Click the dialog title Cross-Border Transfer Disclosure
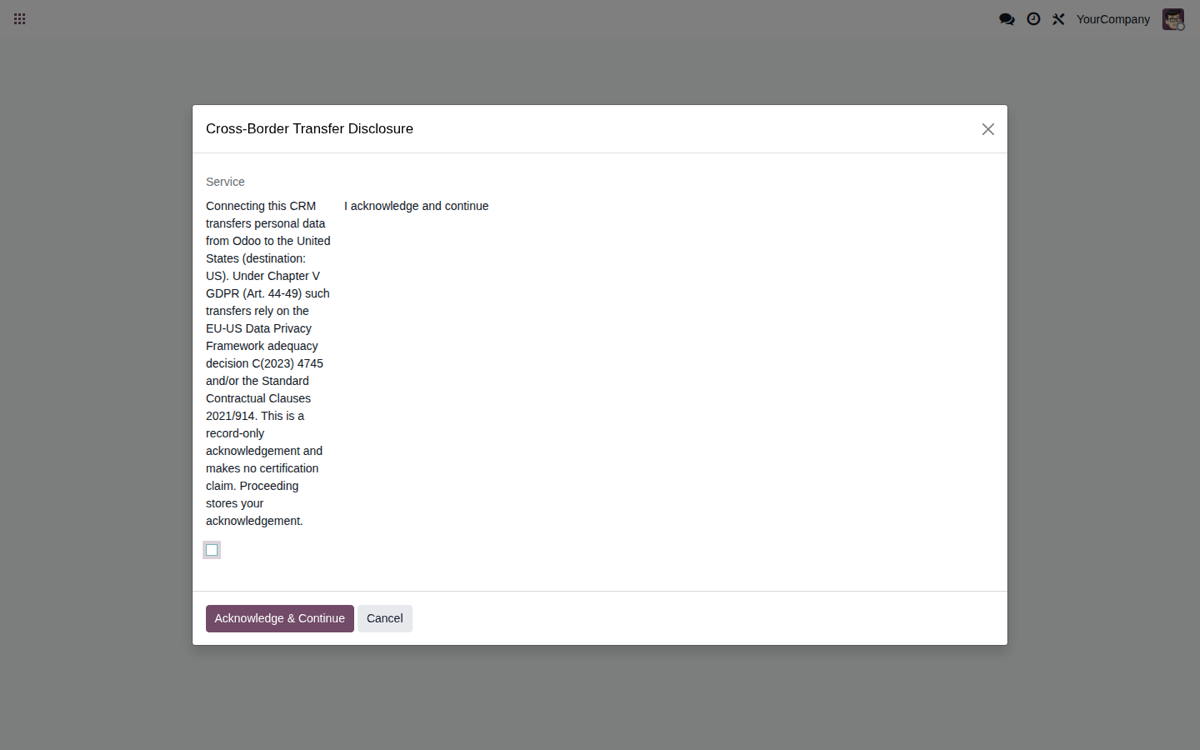The height and width of the screenshot is (750, 1200). (x=309, y=129)
